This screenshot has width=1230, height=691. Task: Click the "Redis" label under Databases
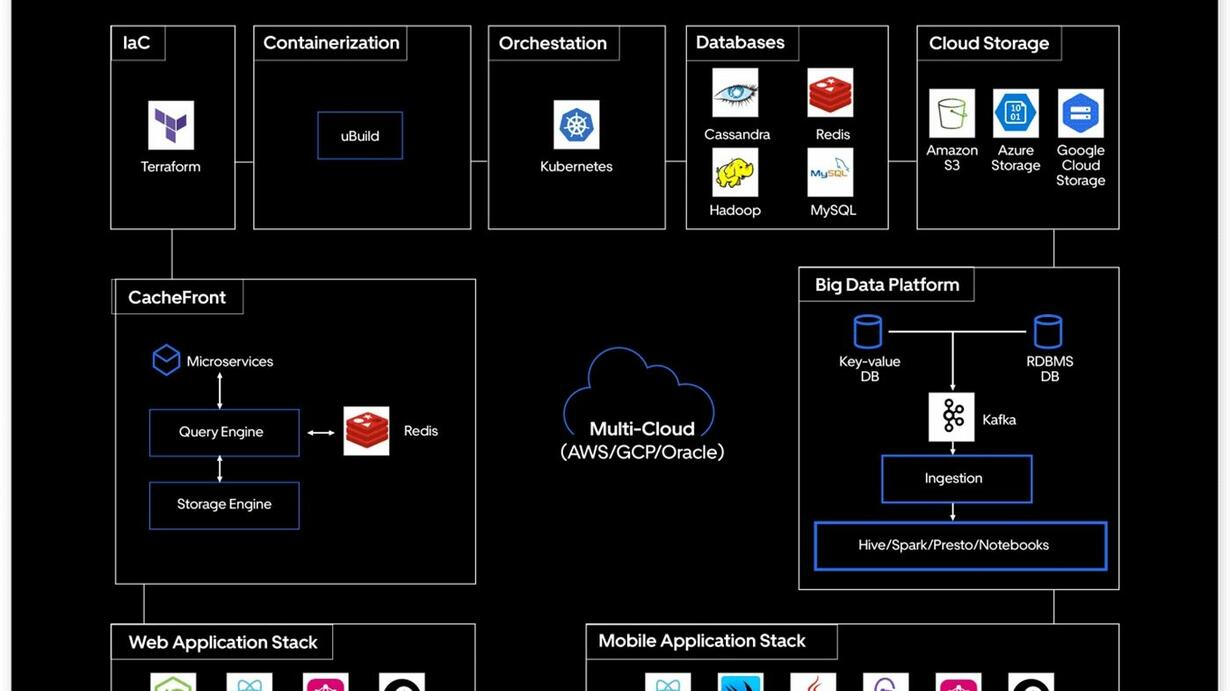coord(833,134)
